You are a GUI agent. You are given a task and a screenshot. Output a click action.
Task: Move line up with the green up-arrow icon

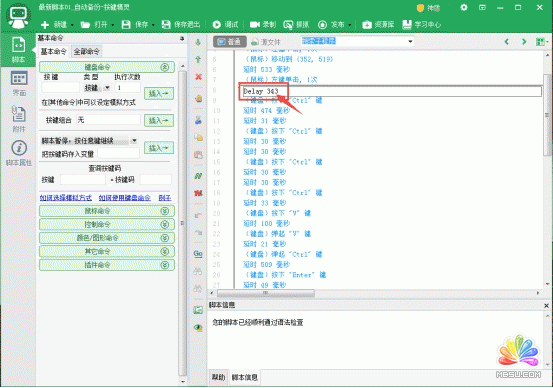198,59
